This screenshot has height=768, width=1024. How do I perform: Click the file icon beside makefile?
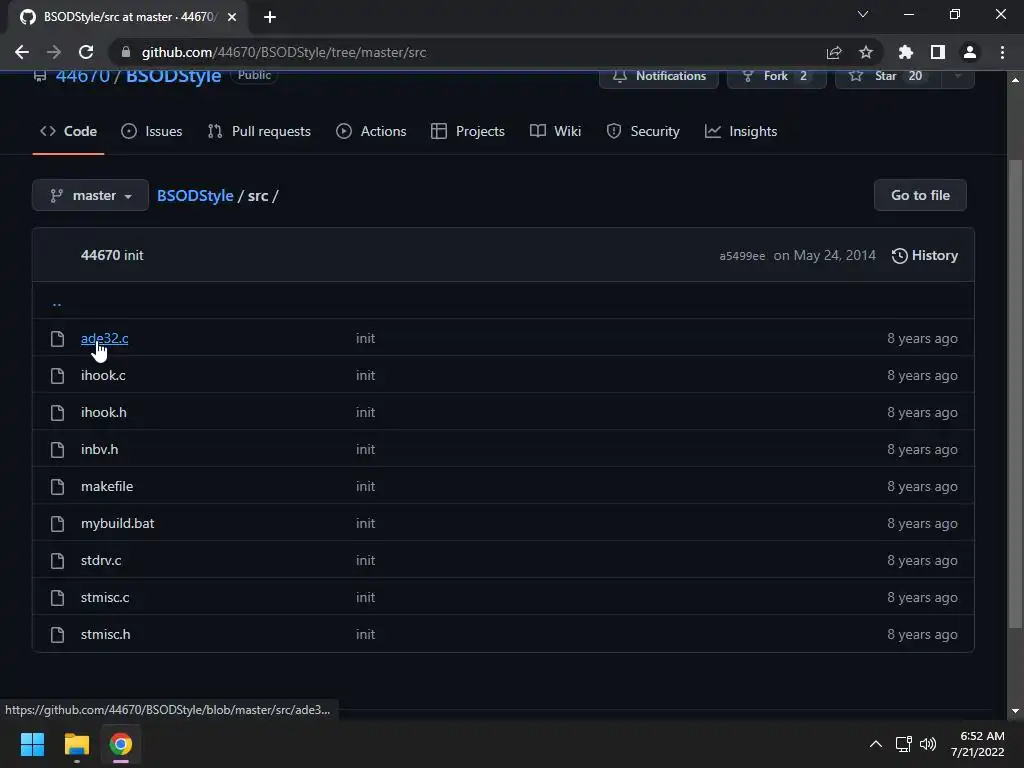pos(57,487)
